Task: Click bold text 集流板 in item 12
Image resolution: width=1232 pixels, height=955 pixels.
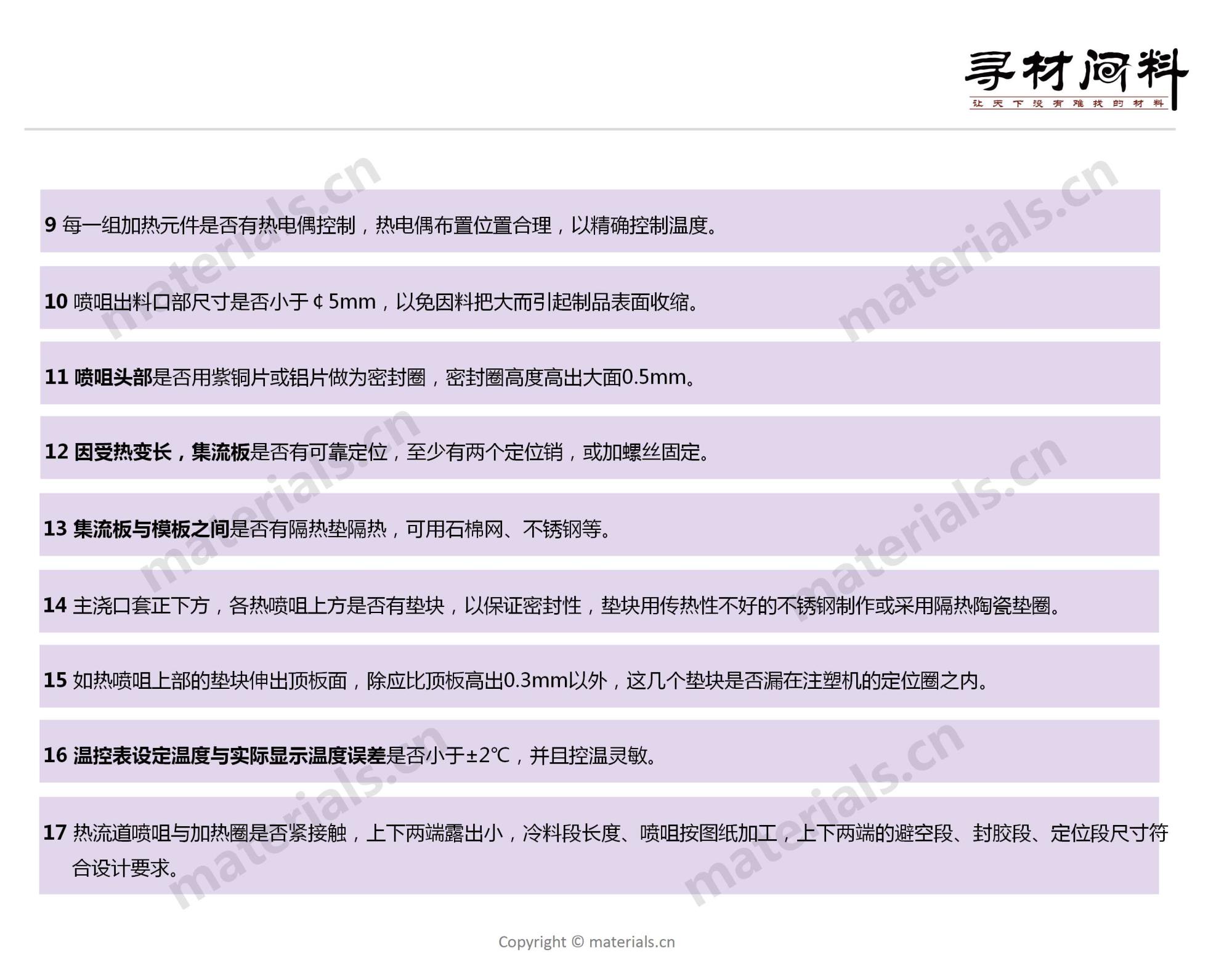Action: pos(221,452)
